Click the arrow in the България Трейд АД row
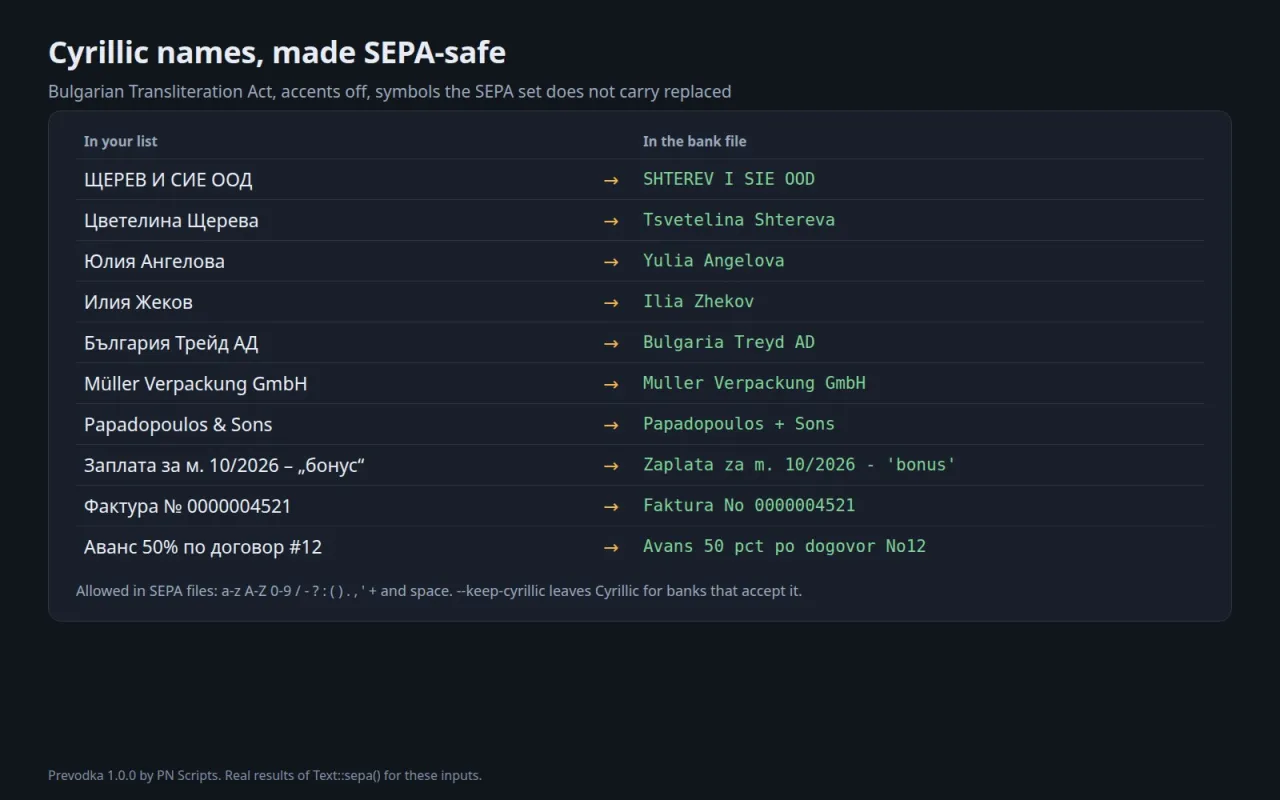 pyautogui.click(x=611, y=343)
